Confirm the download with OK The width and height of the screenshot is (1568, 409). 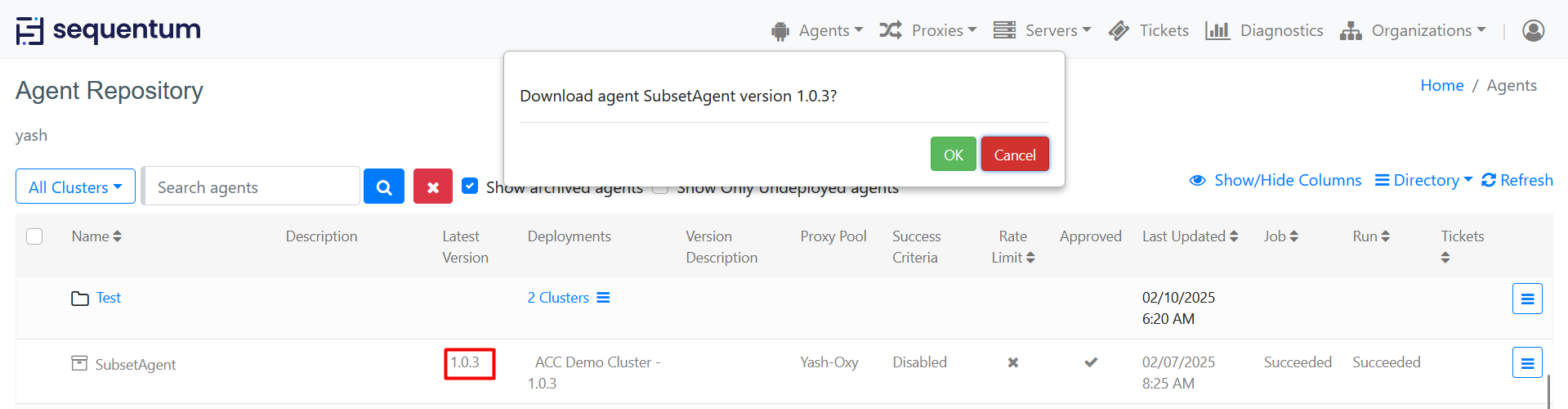tap(953, 155)
